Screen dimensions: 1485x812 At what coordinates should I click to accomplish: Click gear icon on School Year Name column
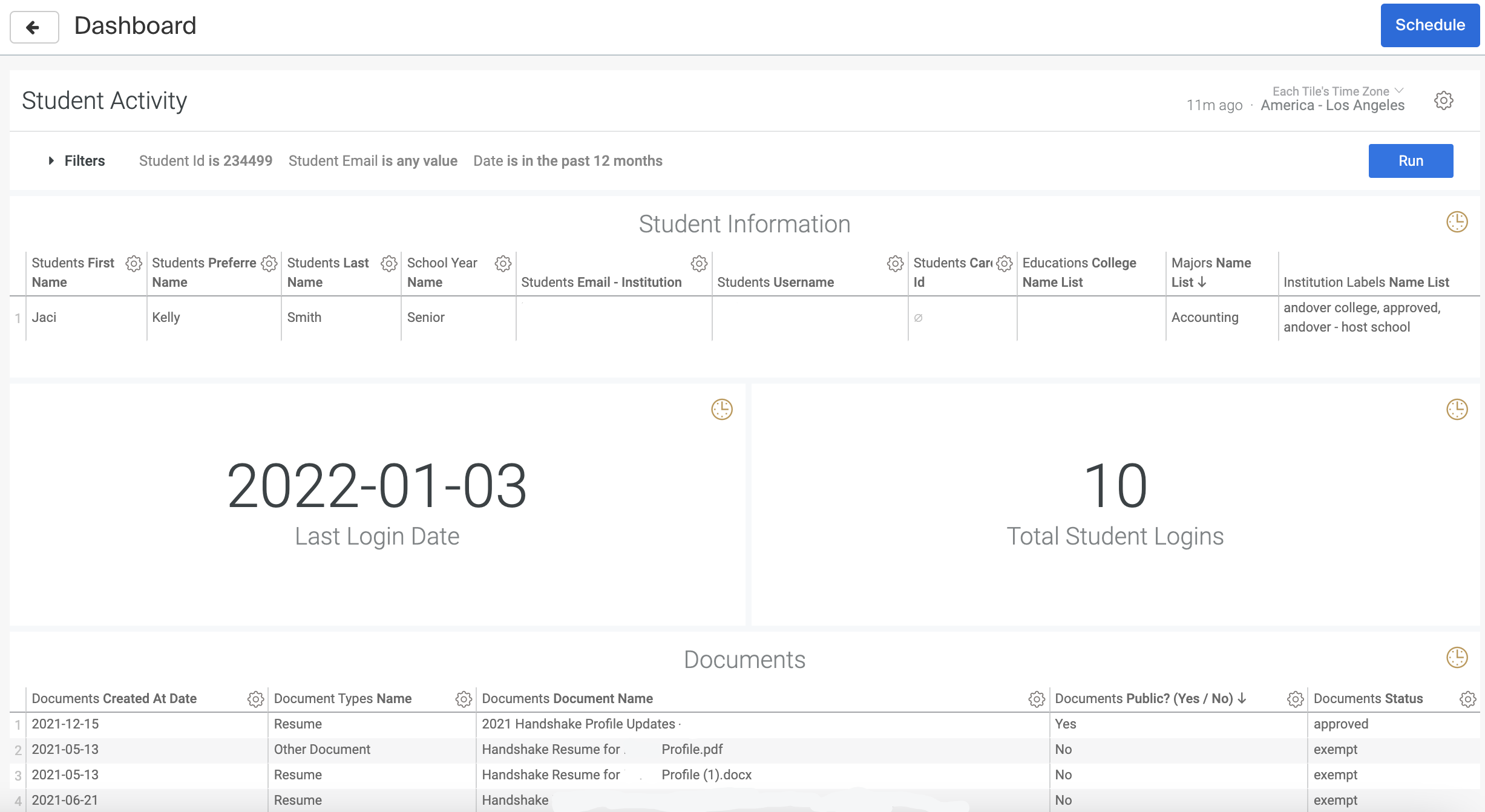(x=503, y=263)
